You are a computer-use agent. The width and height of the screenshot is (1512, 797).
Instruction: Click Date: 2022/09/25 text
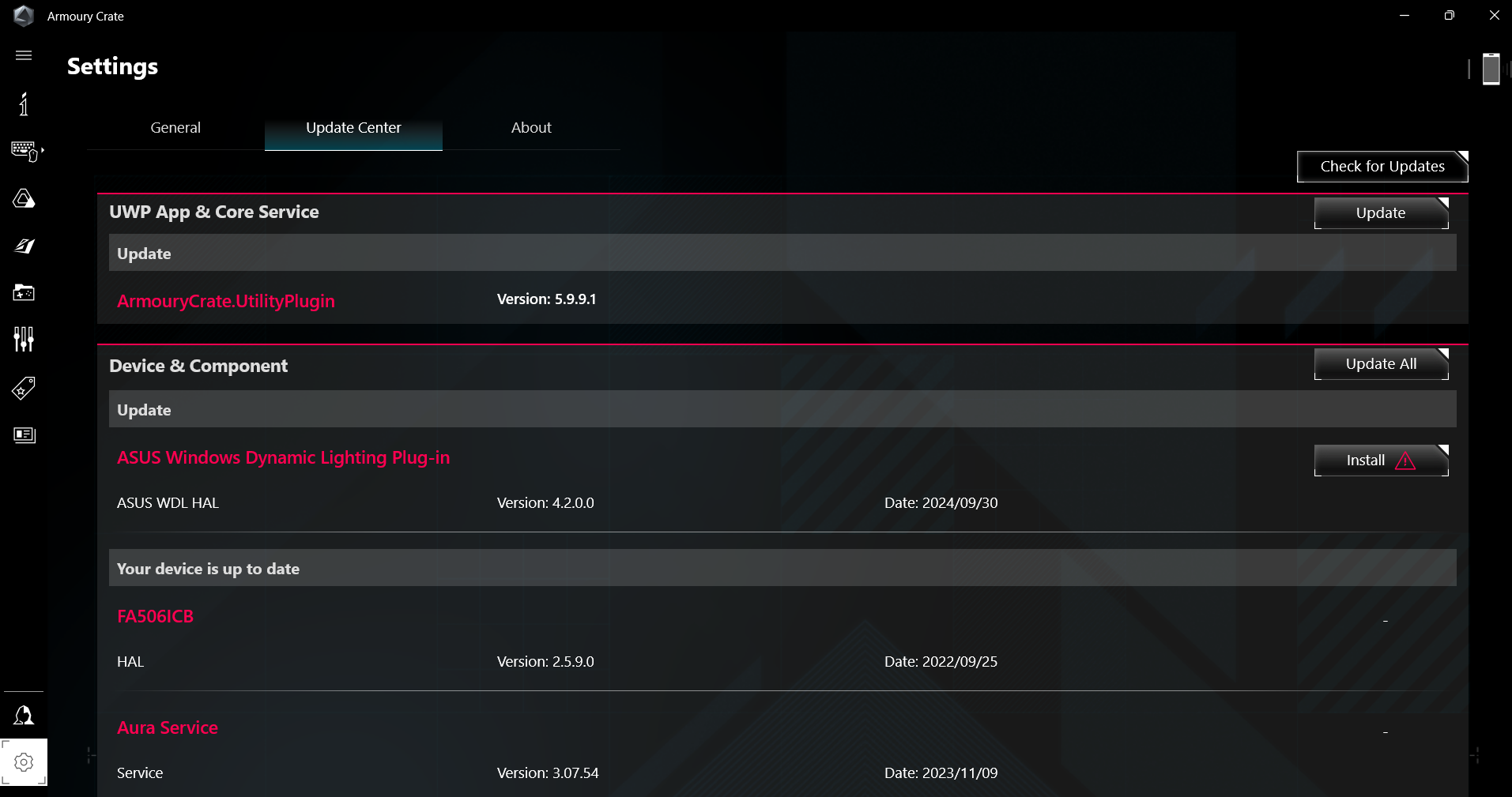coord(941,662)
